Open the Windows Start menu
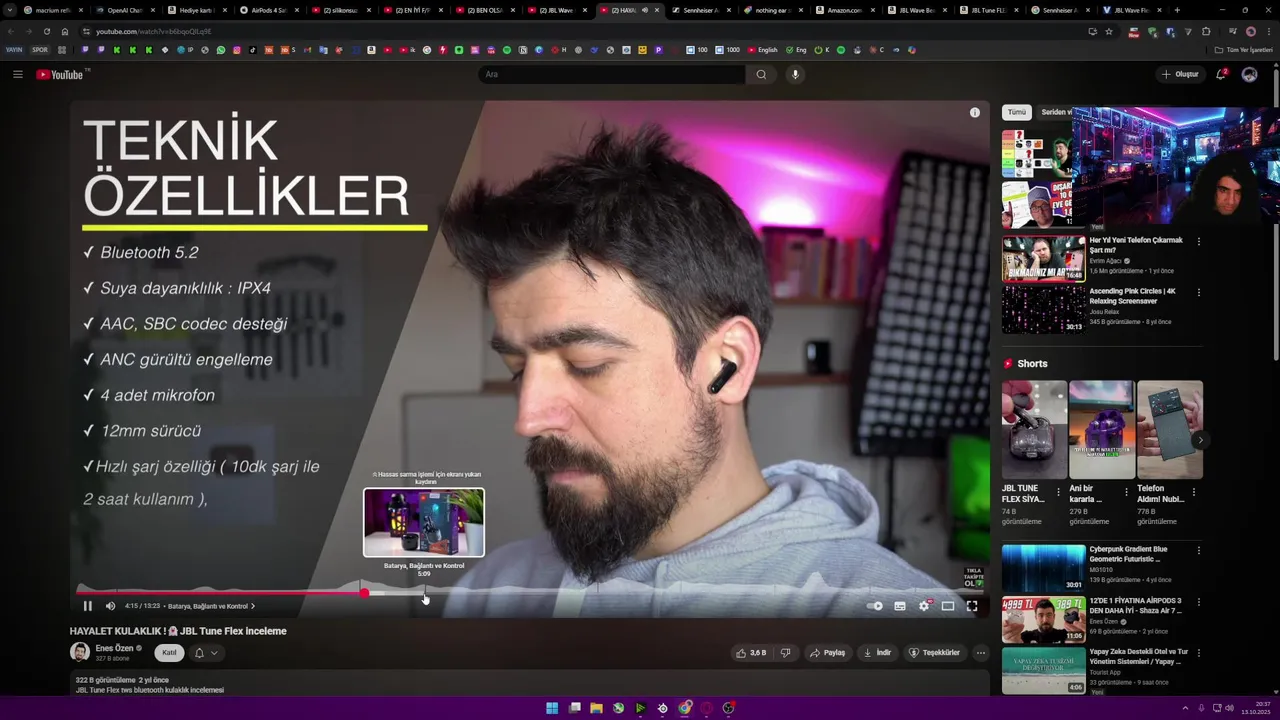This screenshot has height=720, width=1280. point(552,708)
